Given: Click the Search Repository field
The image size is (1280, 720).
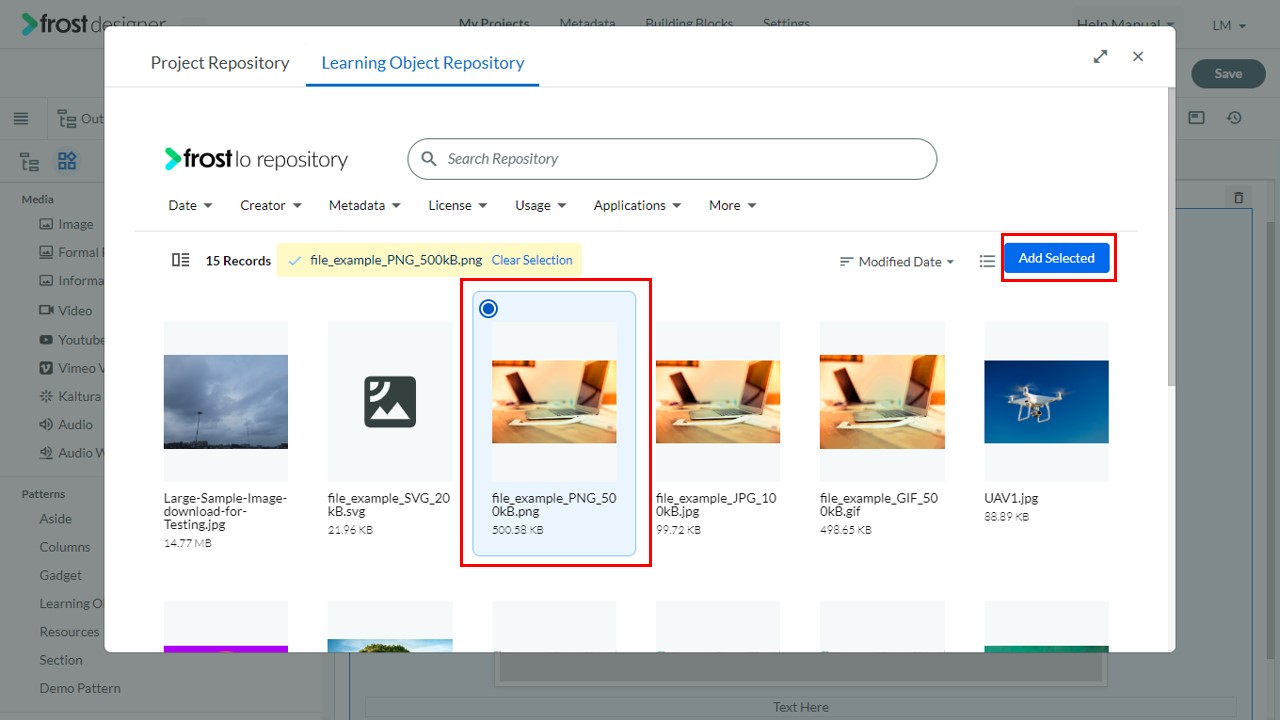Looking at the screenshot, I should [x=672, y=159].
